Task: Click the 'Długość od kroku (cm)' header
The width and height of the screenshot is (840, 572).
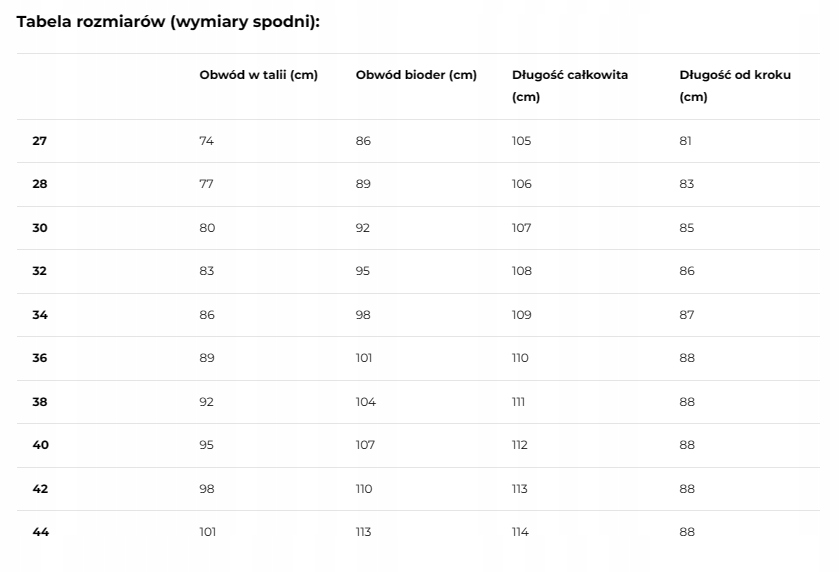Action: point(735,86)
